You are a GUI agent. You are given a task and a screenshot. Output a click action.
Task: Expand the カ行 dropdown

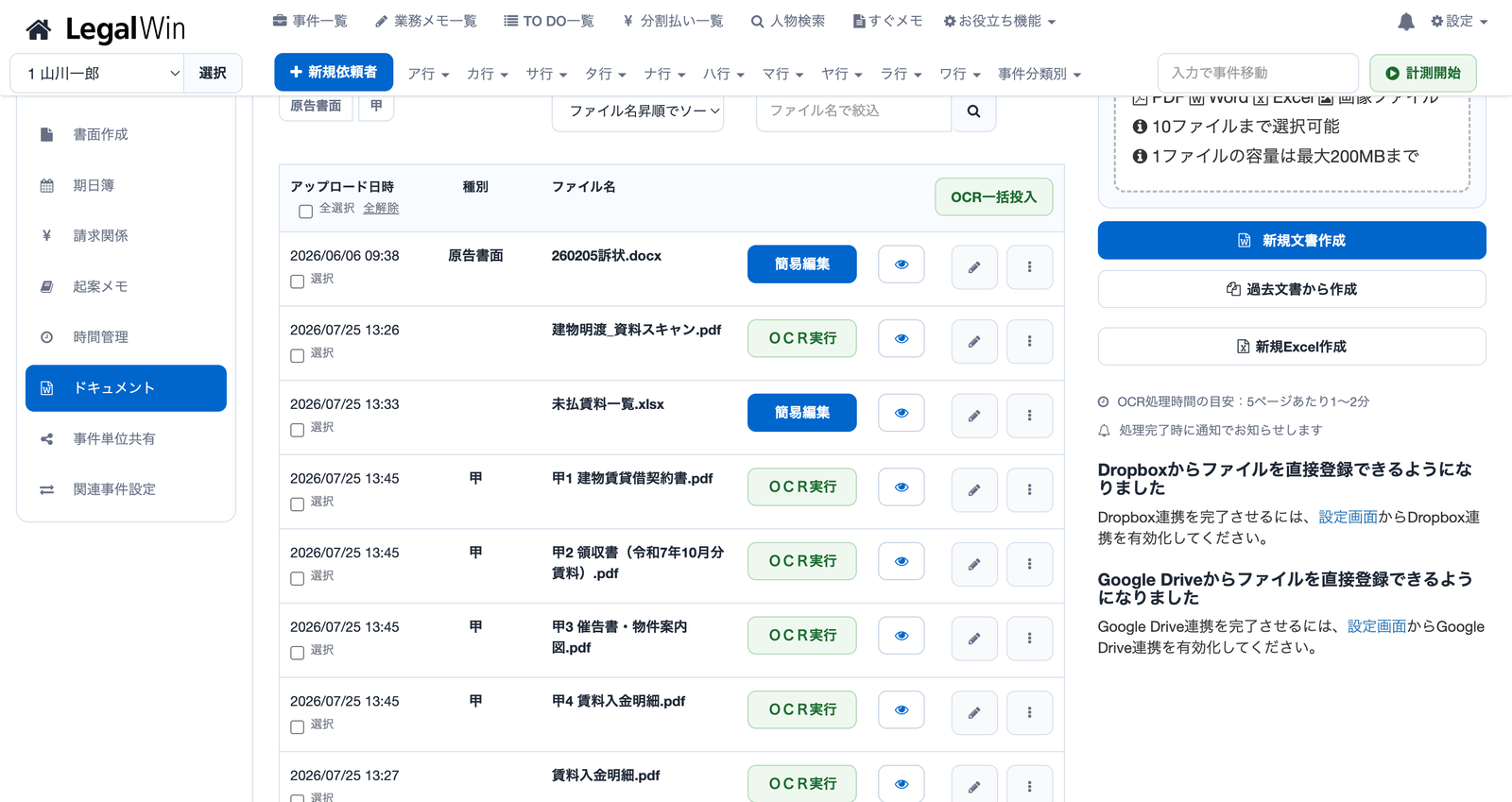coord(487,74)
